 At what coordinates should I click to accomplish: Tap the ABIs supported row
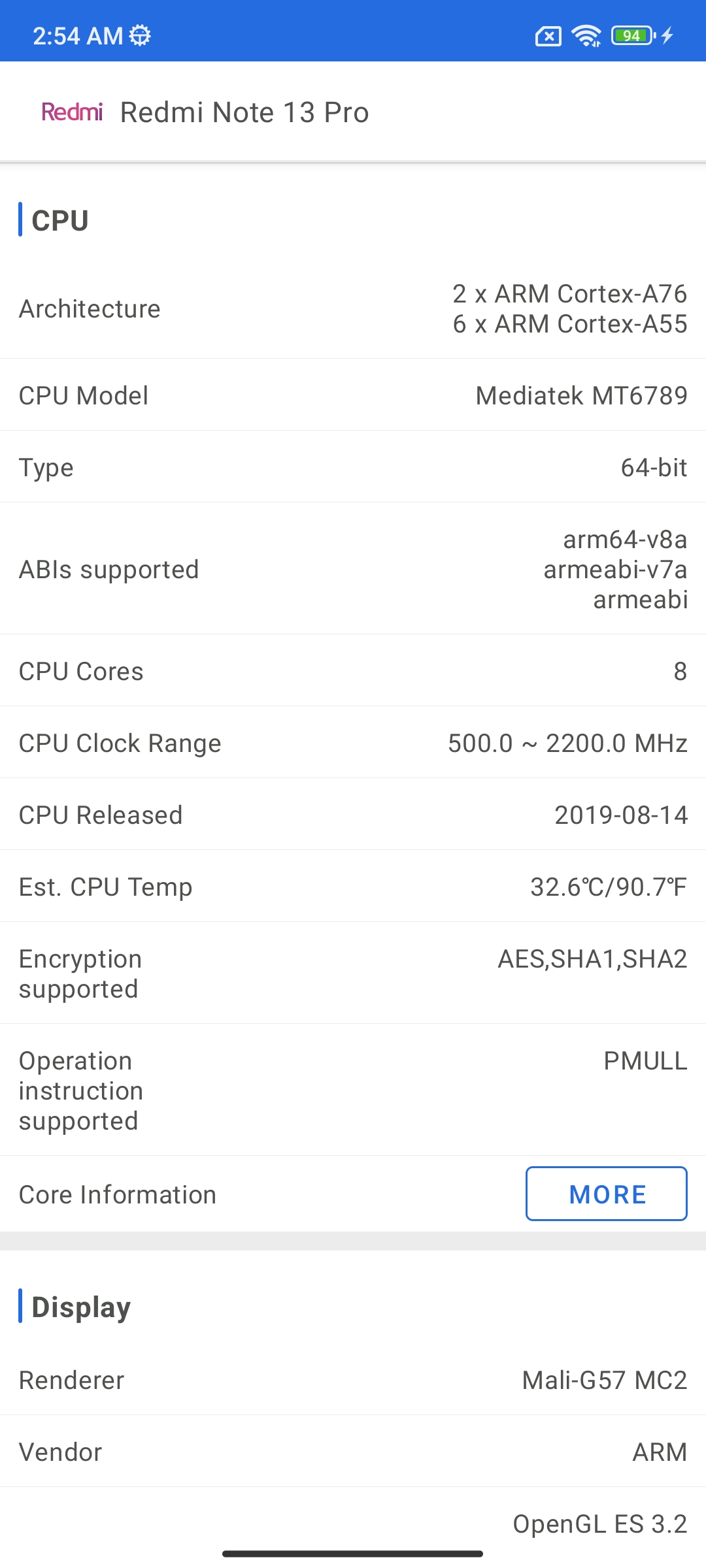(353, 569)
